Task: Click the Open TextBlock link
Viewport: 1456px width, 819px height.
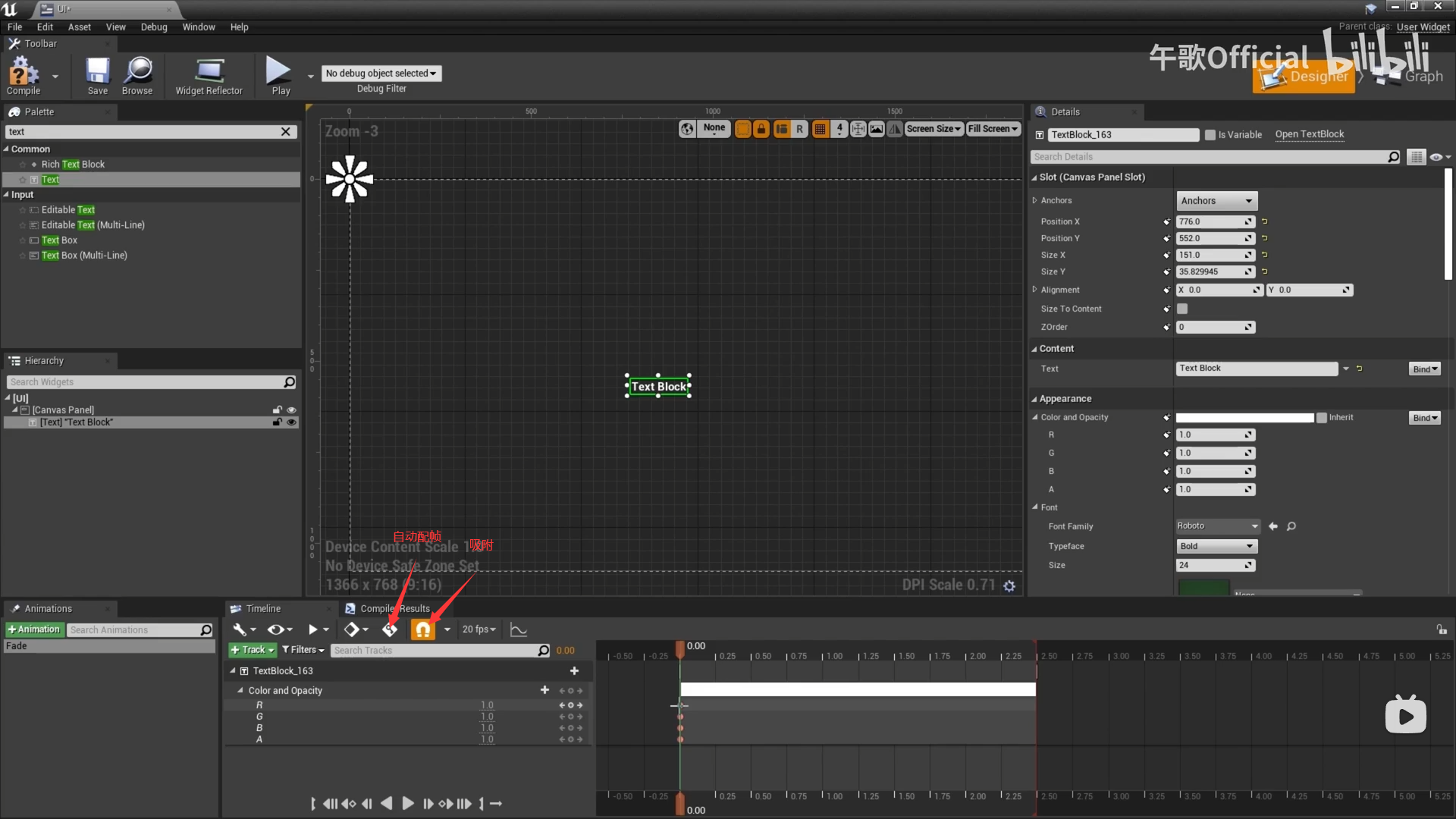Action: tap(1309, 134)
